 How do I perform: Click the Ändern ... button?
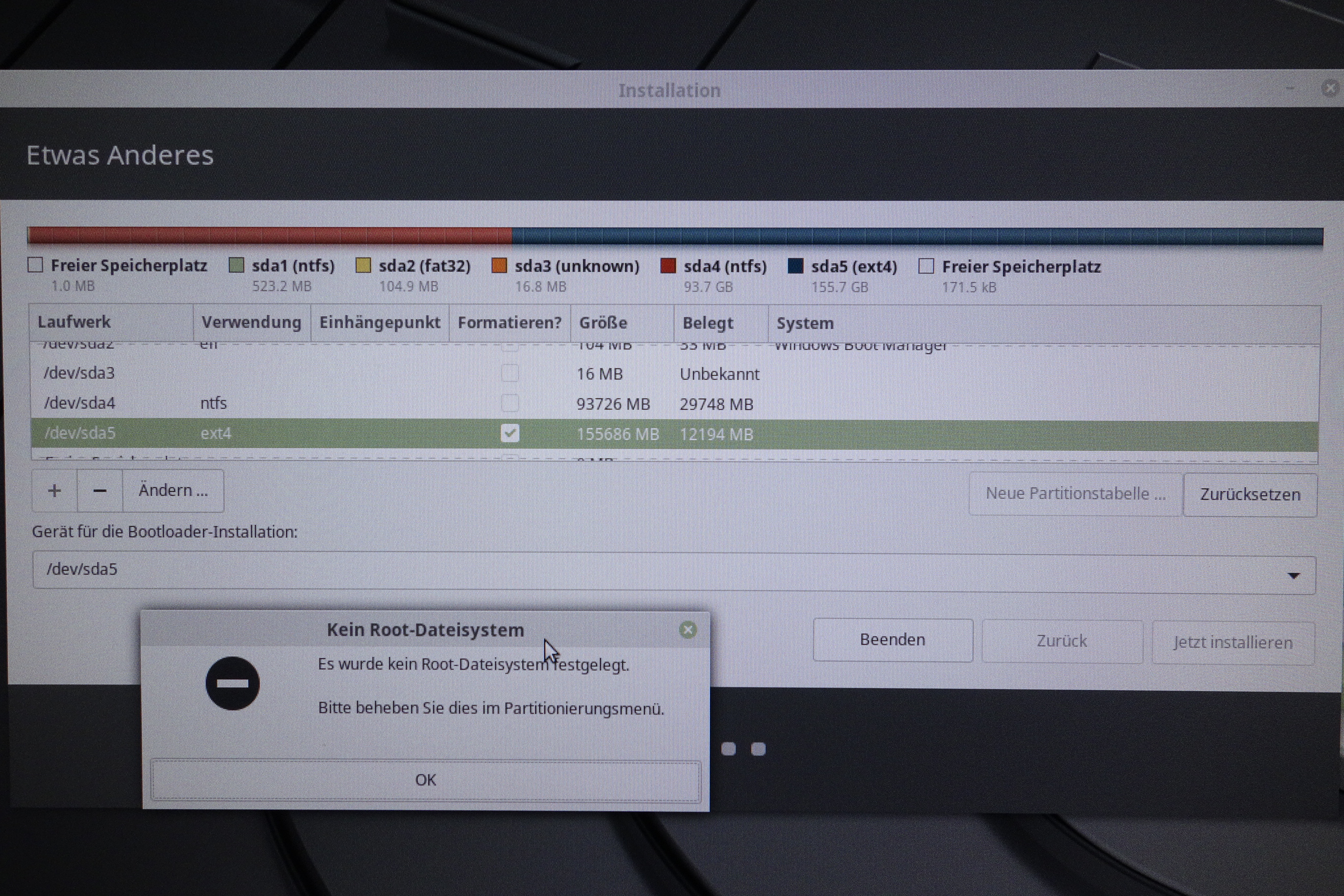tap(173, 491)
